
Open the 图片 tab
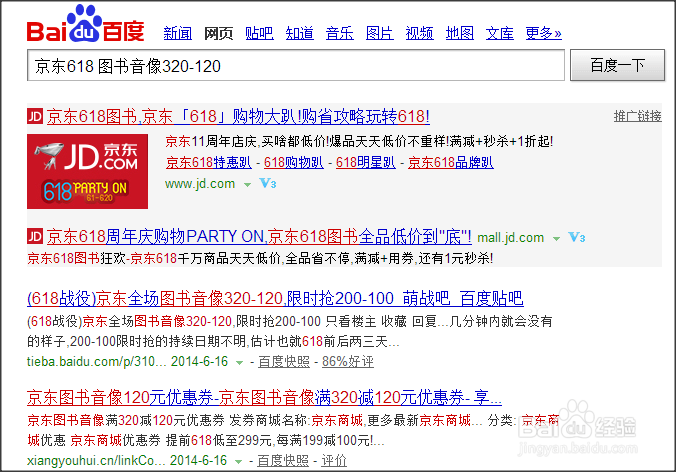click(x=379, y=33)
